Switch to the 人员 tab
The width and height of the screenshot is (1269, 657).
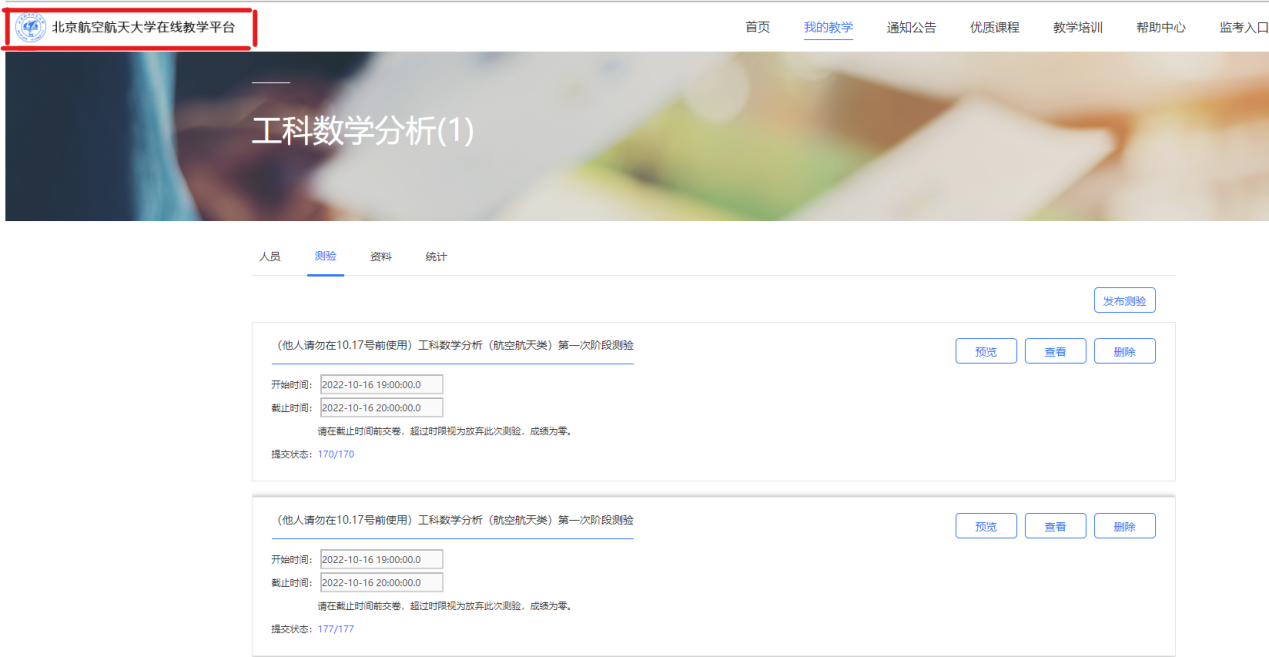tap(270, 257)
